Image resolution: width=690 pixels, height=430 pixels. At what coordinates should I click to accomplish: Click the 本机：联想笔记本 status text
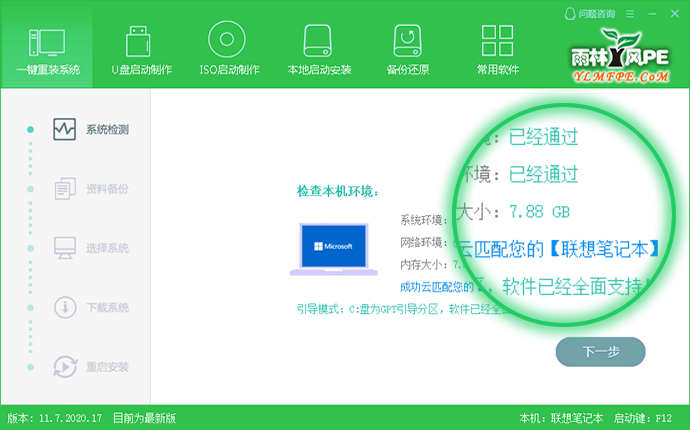pos(561,418)
